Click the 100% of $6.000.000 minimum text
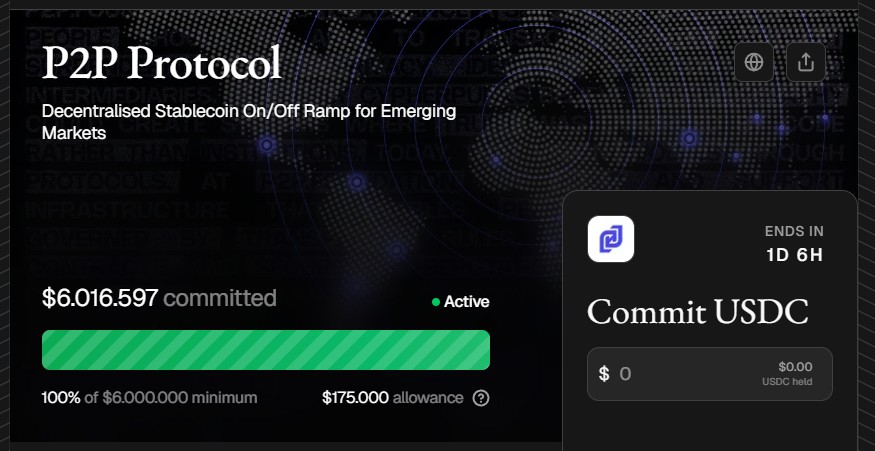 click(x=149, y=398)
